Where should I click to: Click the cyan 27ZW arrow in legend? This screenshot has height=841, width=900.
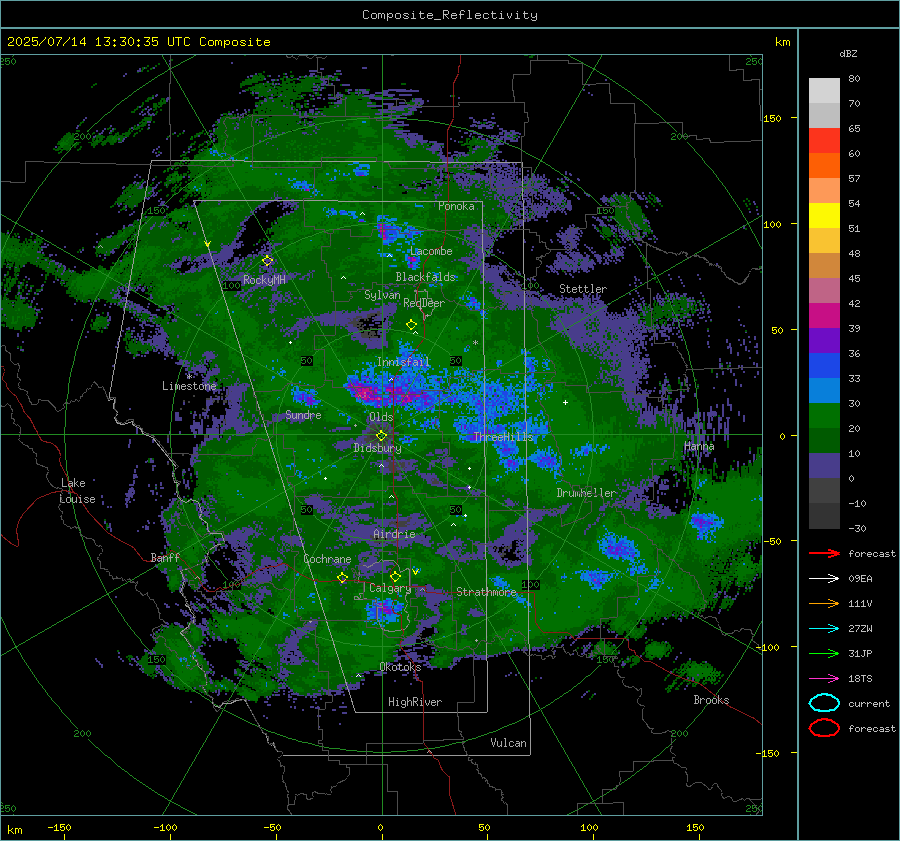pyautogui.click(x=824, y=629)
